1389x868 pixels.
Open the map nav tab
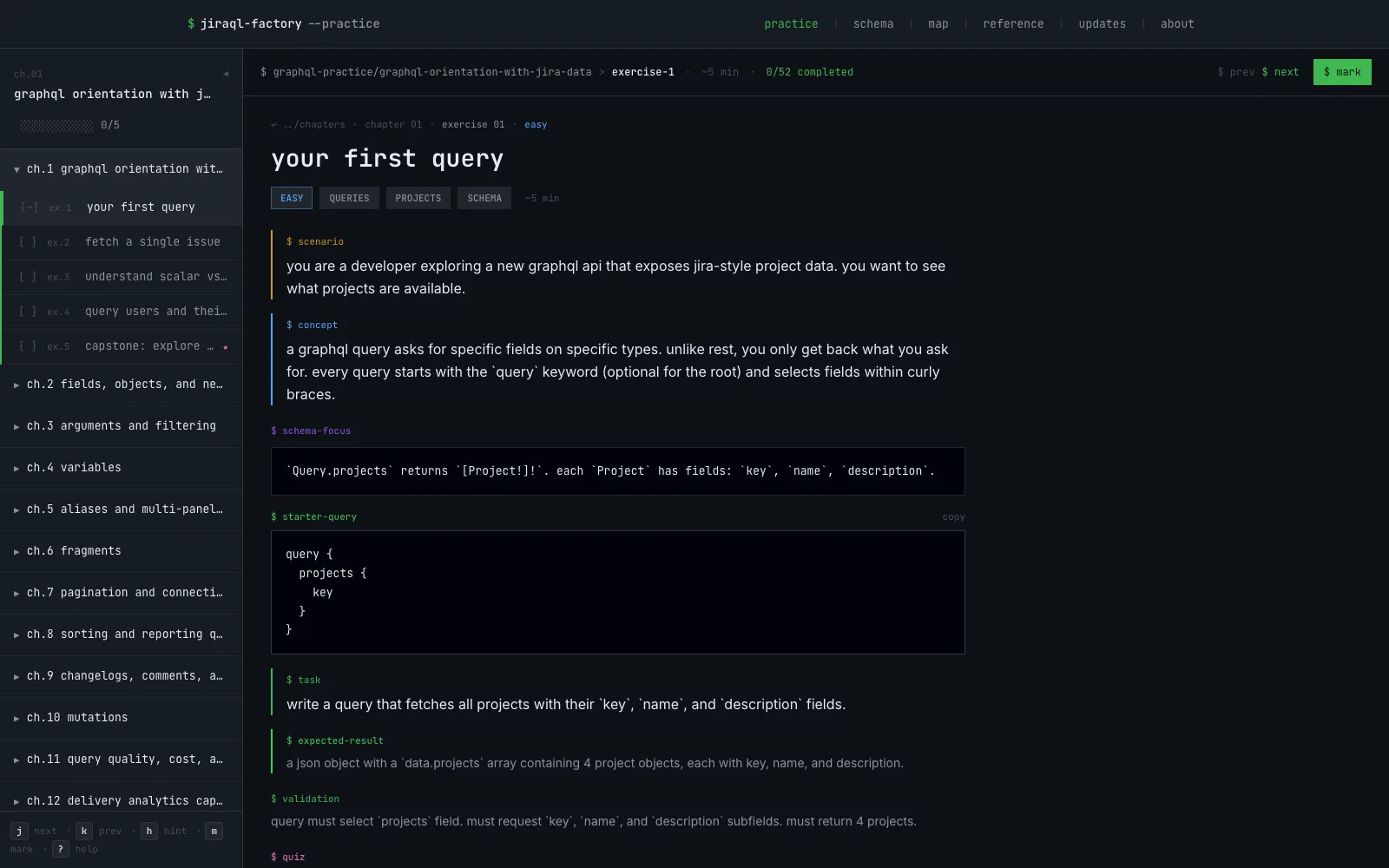point(938,24)
